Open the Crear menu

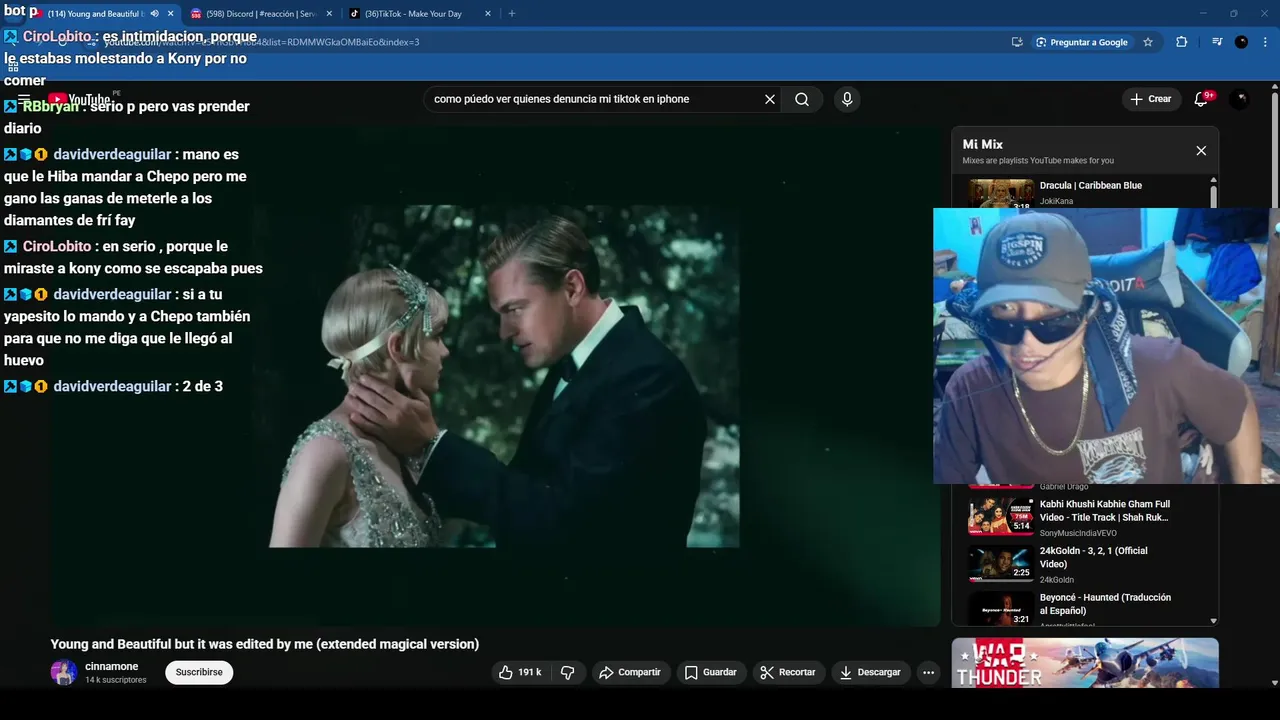coord(1150,99)
